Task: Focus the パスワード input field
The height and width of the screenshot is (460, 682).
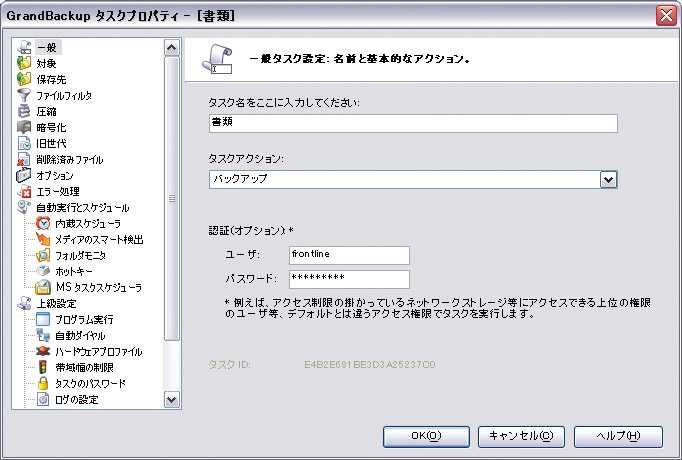Action: pos(349,279)
